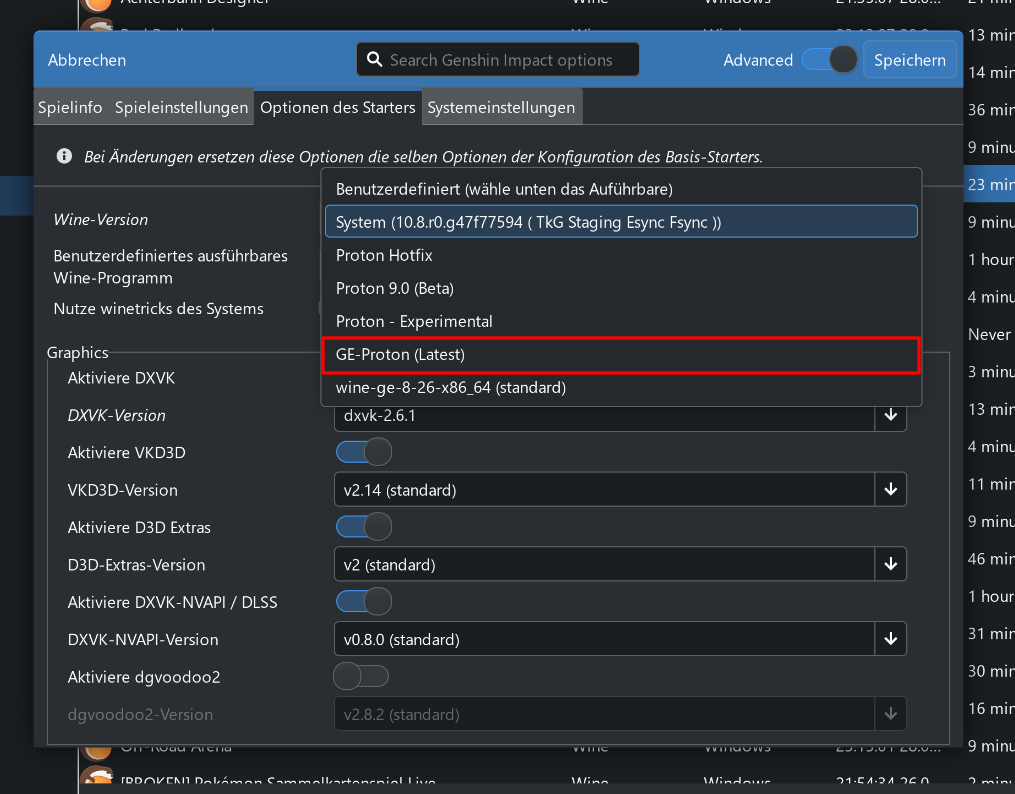The width and height of the screenshot is (1015, 794).
Task: Click the Graphics section heading
Action: (x=78, y=353)
